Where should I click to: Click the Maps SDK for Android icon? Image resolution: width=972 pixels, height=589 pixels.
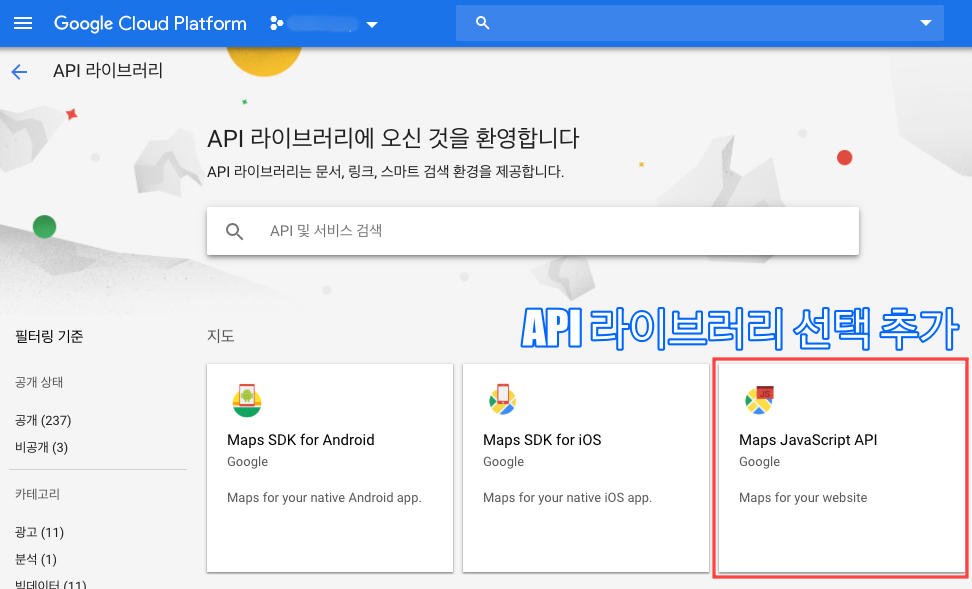(x=247, y=401)
